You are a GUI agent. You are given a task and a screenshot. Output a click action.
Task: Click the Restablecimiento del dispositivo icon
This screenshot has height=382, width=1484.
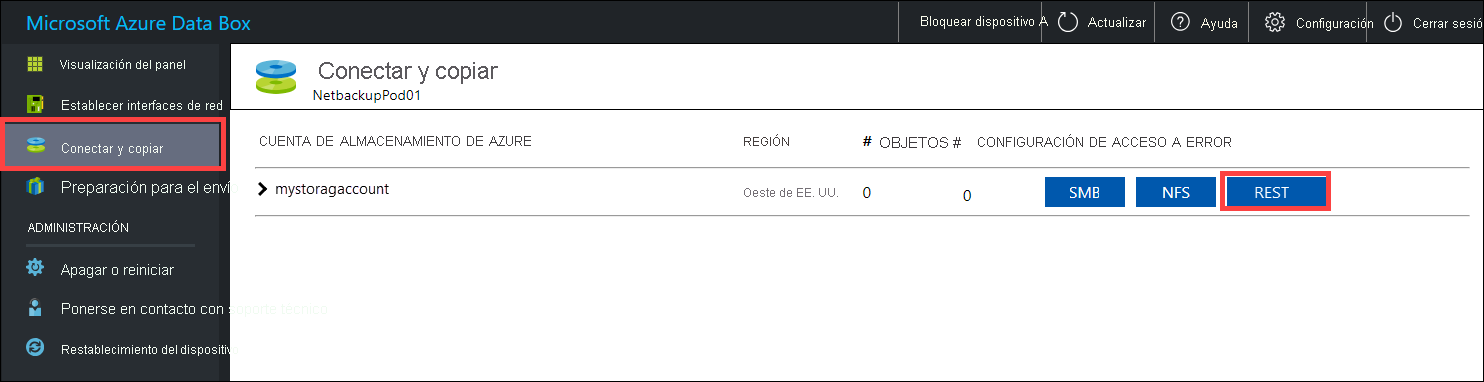(35, 348)
